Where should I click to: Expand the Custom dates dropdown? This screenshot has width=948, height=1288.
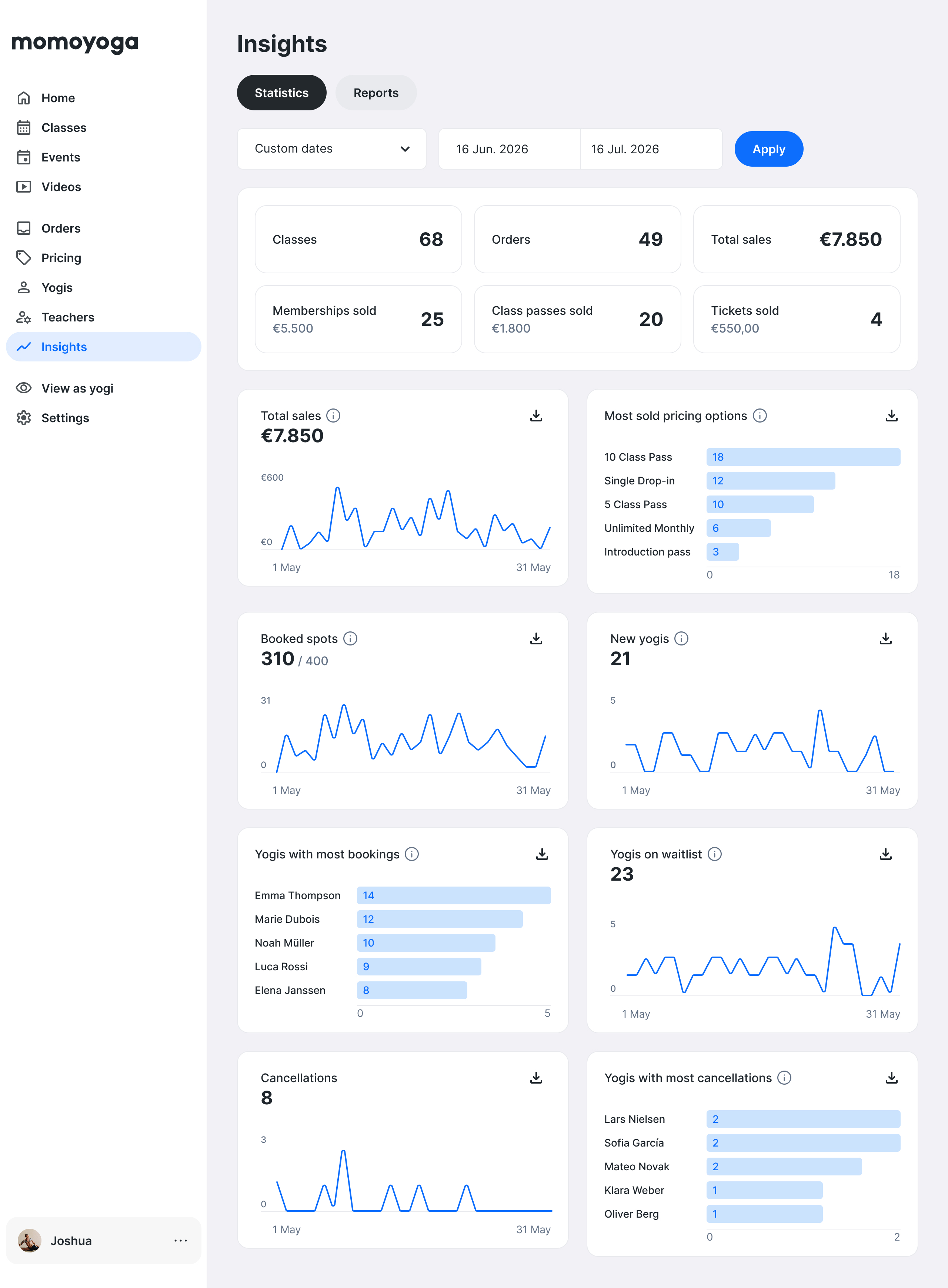point(332,149)
